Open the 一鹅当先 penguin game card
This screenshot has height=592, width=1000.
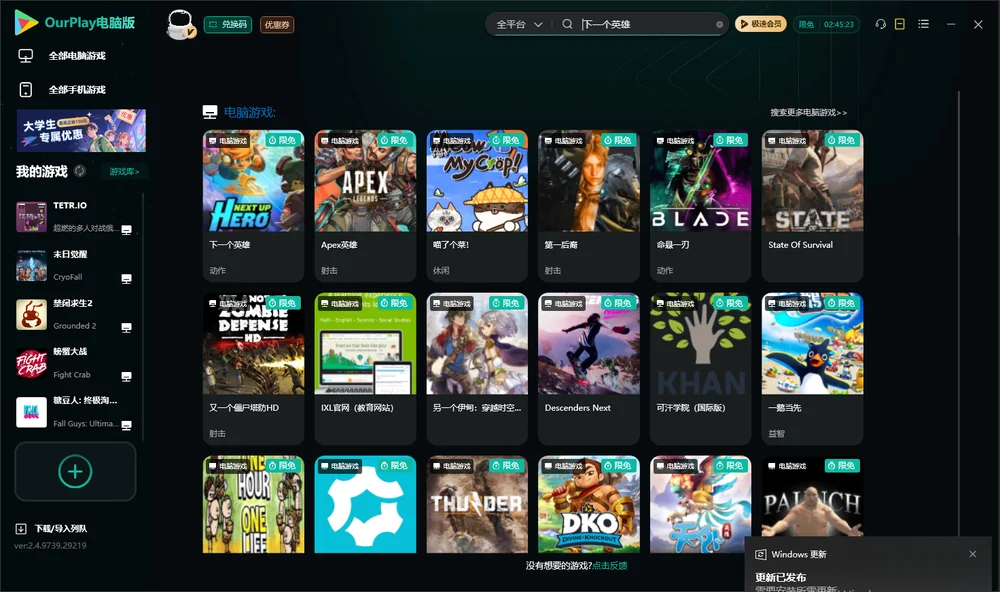(812, 368)
